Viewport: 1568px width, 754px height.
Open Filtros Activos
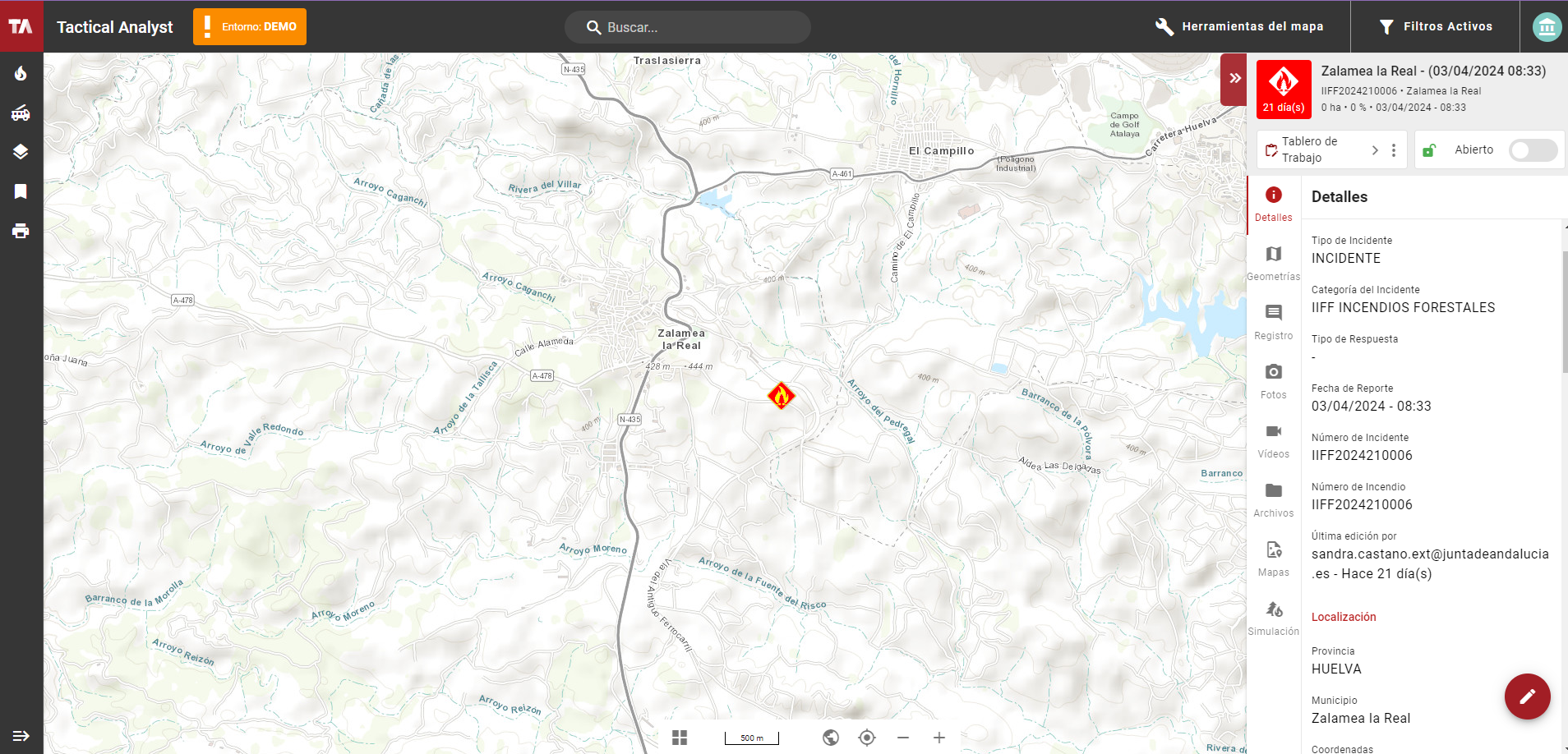point(1436,26)
